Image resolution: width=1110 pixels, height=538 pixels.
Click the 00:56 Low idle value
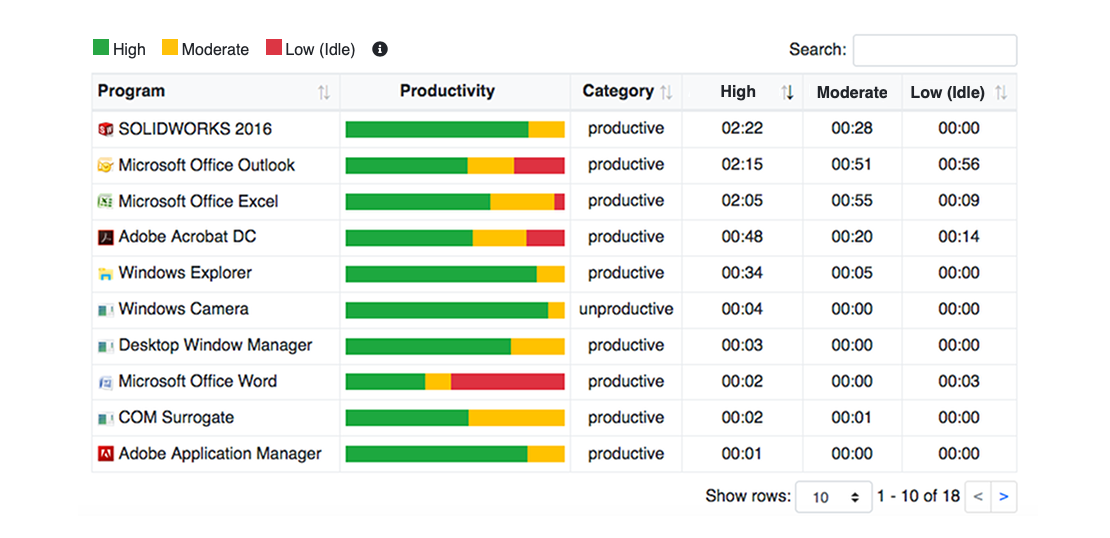click(x=959, y=165)
